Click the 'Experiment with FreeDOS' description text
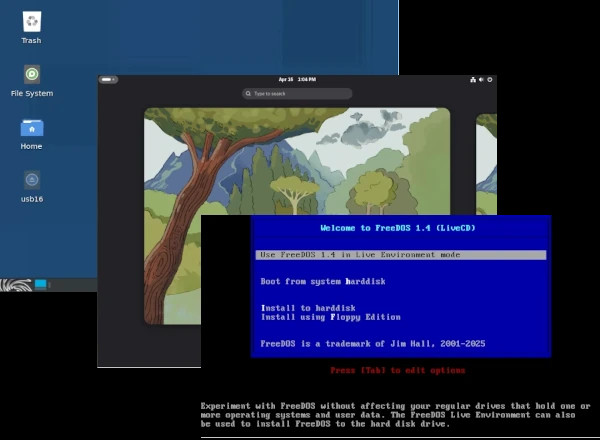The width and height of the screenshot is (600, 440). (x=395, y=415)
